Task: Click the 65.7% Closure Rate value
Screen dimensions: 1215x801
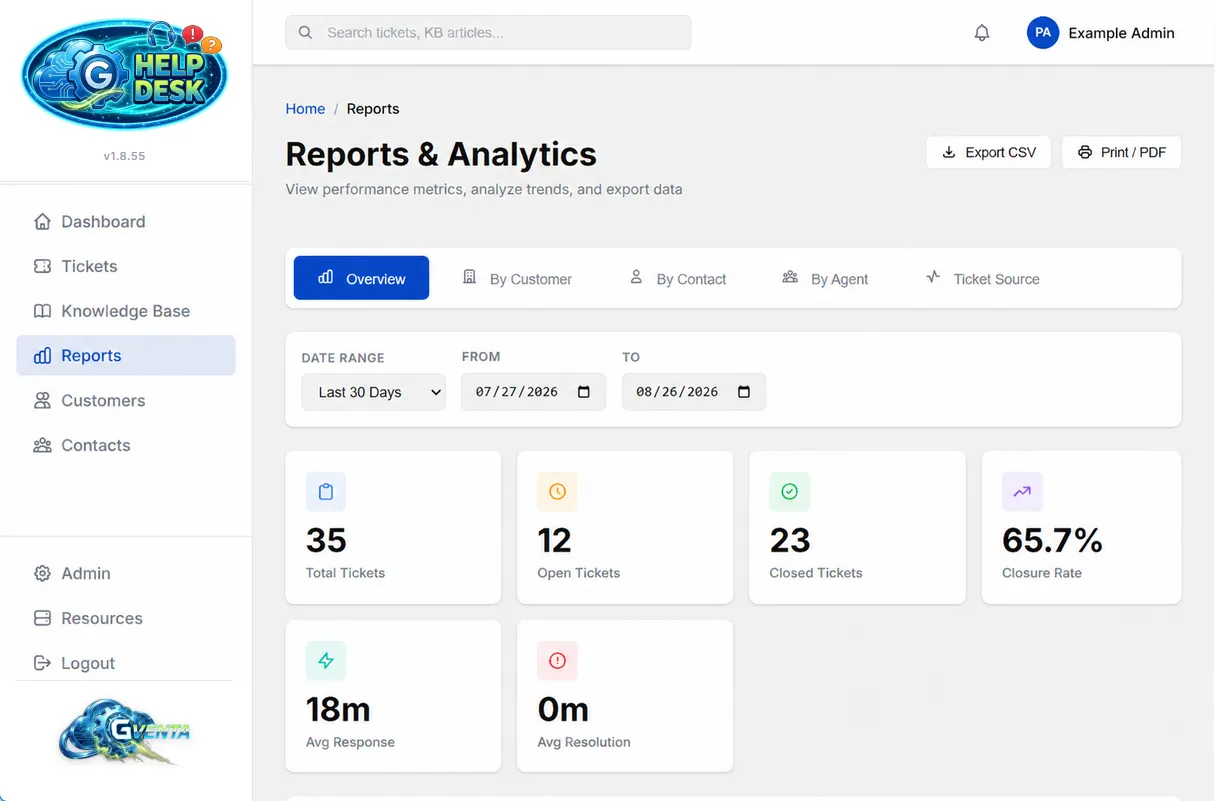Action: point(1052,541)
